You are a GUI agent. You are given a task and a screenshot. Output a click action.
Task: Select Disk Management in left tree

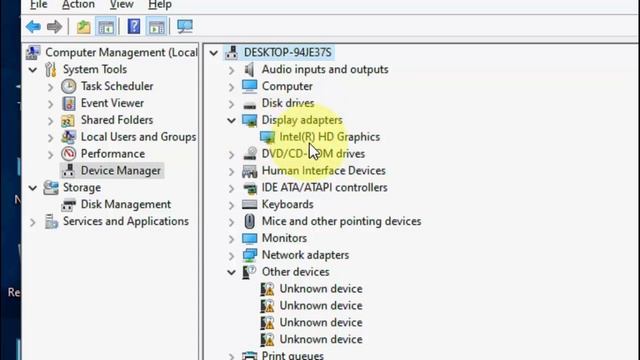point(126,204)
